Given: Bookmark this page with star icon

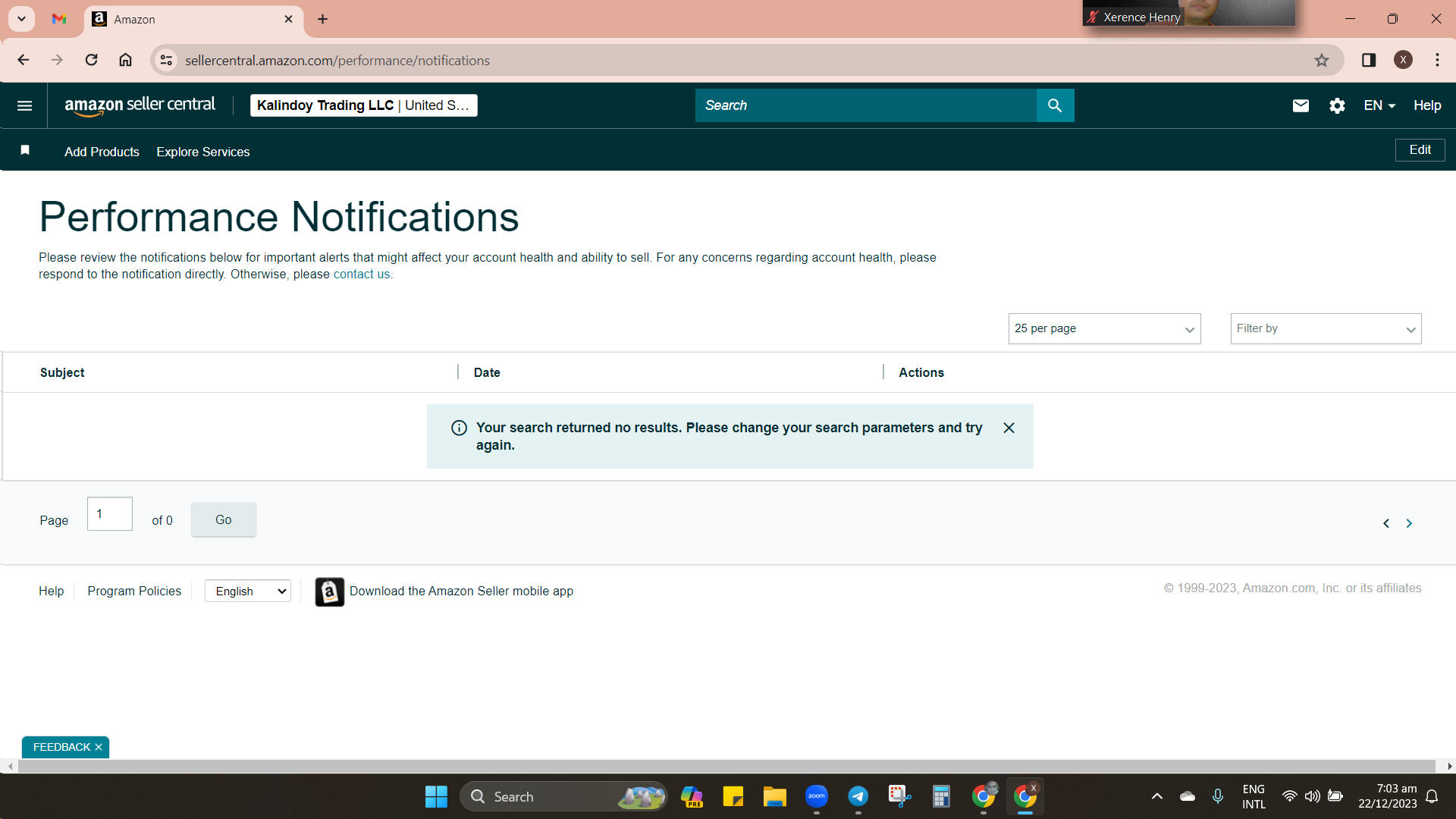Looking at the screenshot, I should 1322,60.
